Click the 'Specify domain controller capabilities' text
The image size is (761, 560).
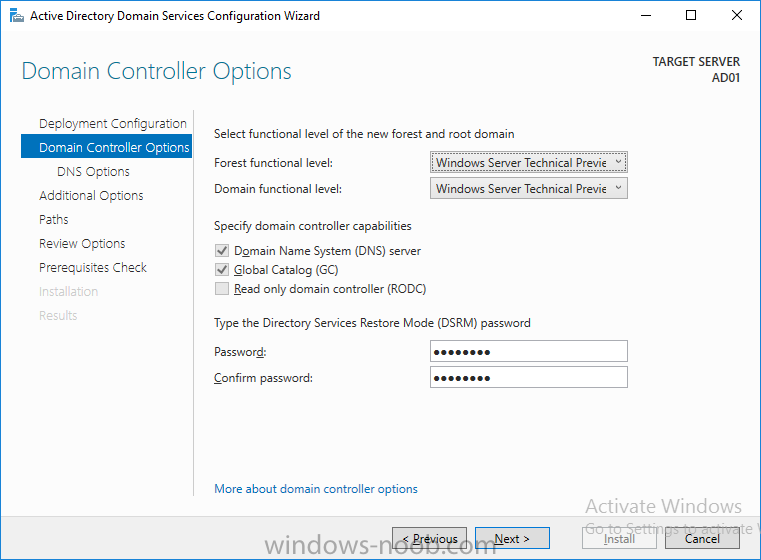click(313, 226)
